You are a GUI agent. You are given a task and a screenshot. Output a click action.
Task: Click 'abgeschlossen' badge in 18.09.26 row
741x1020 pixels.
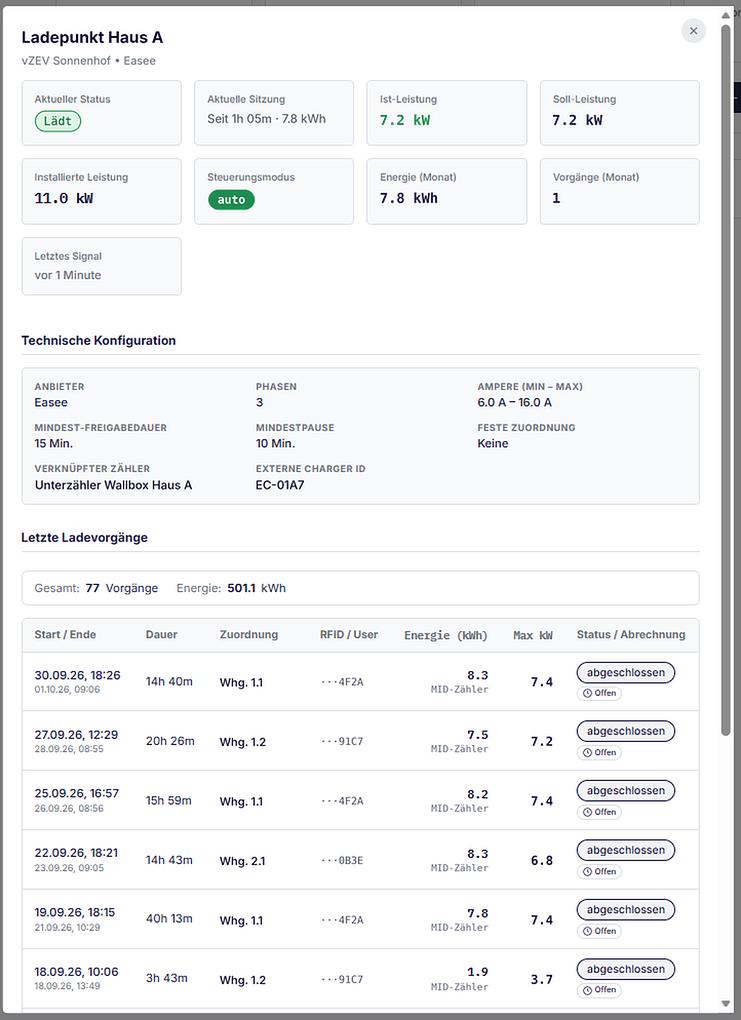pos(626,969)
